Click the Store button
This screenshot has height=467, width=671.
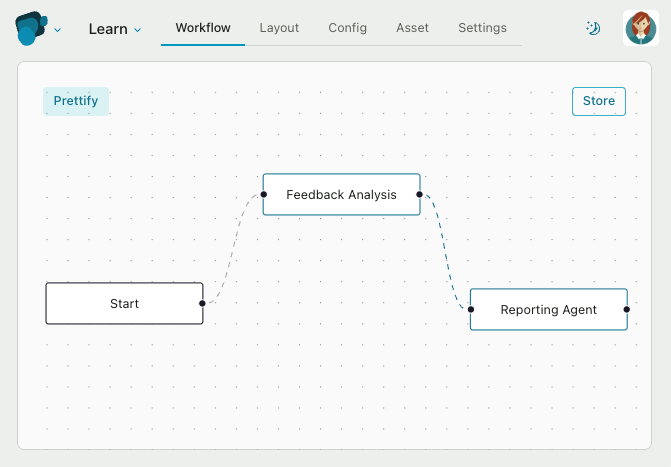point(599,101)
